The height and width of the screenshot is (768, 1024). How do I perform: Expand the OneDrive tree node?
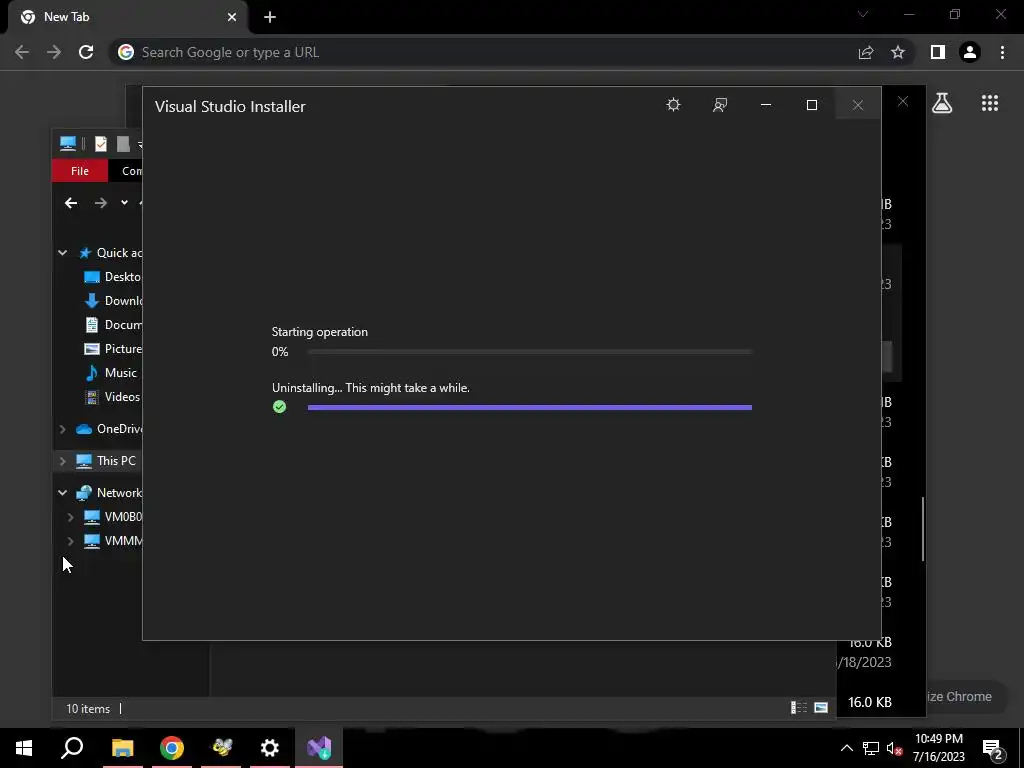pos(63,429)
